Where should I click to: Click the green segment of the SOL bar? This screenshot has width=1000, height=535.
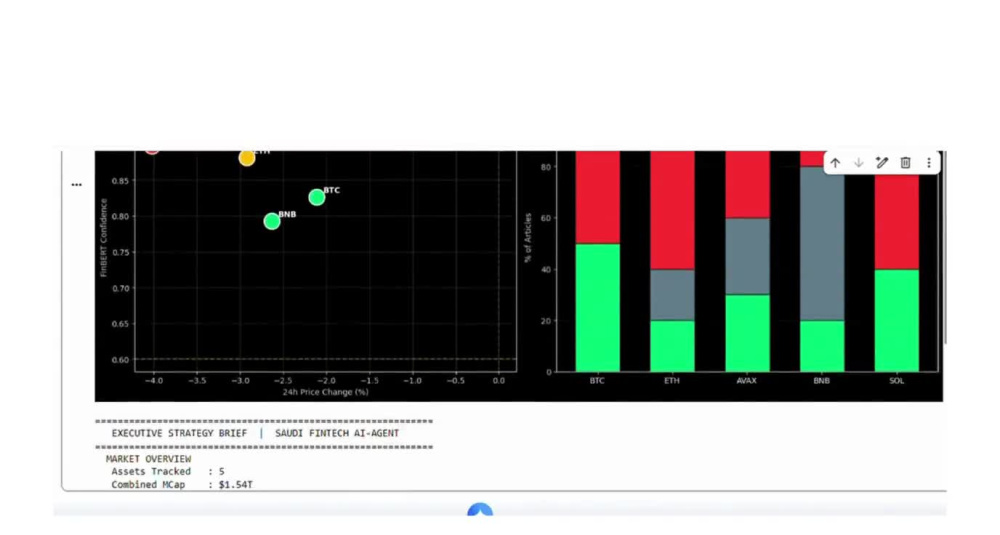click(897, 320)
